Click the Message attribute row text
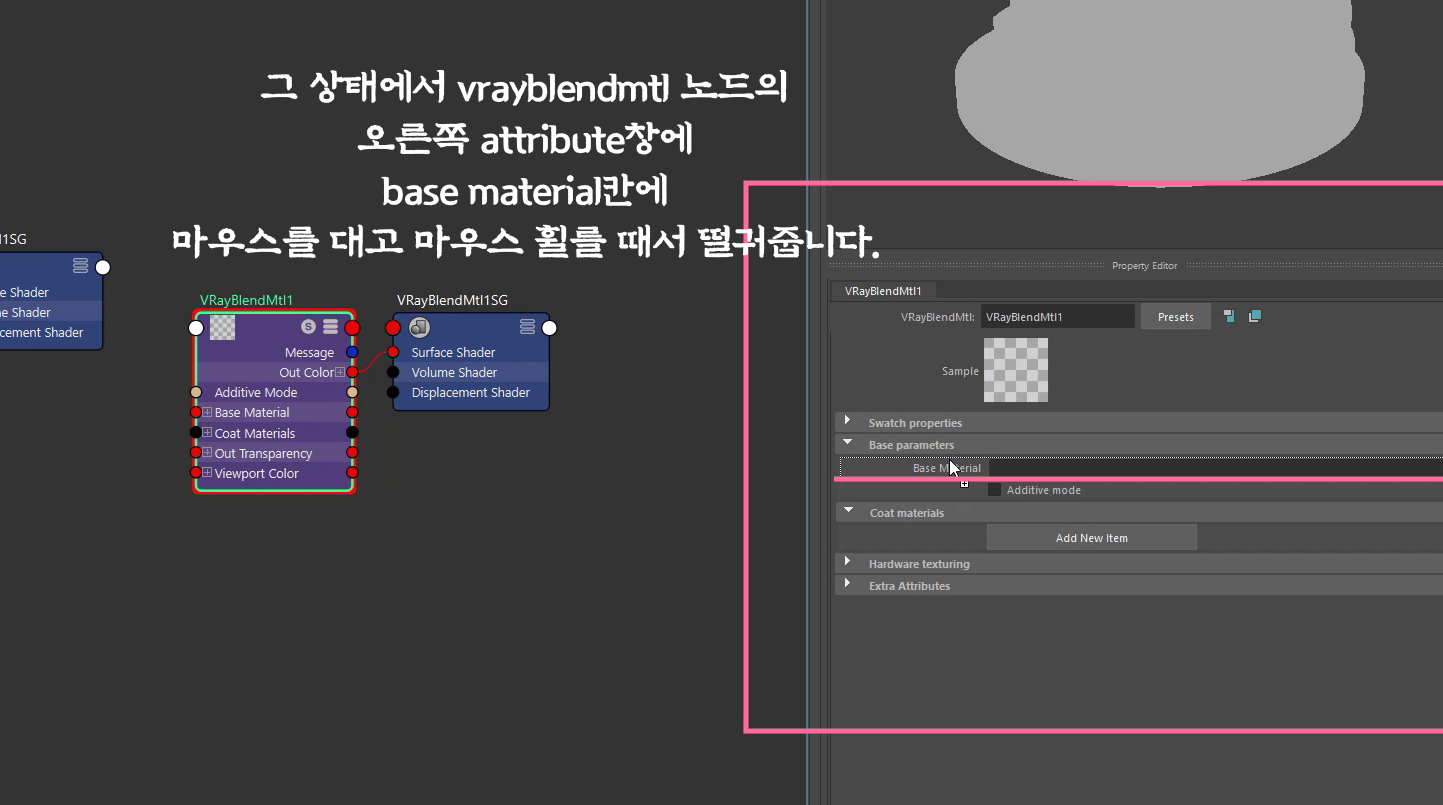Viewport: 1443px width, 805px height. coord(309,352)
